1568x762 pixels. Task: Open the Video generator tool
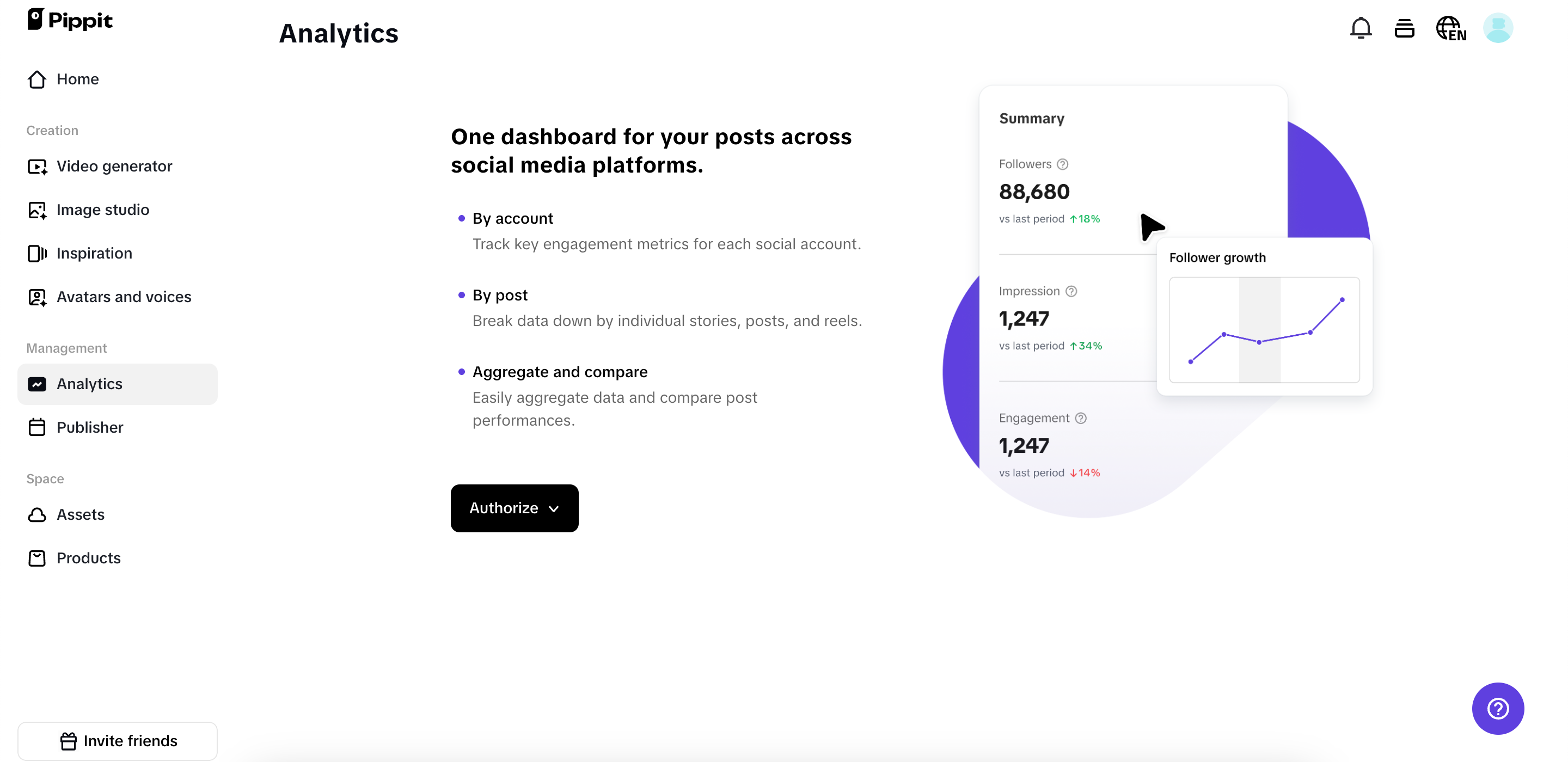pos(114,165)
